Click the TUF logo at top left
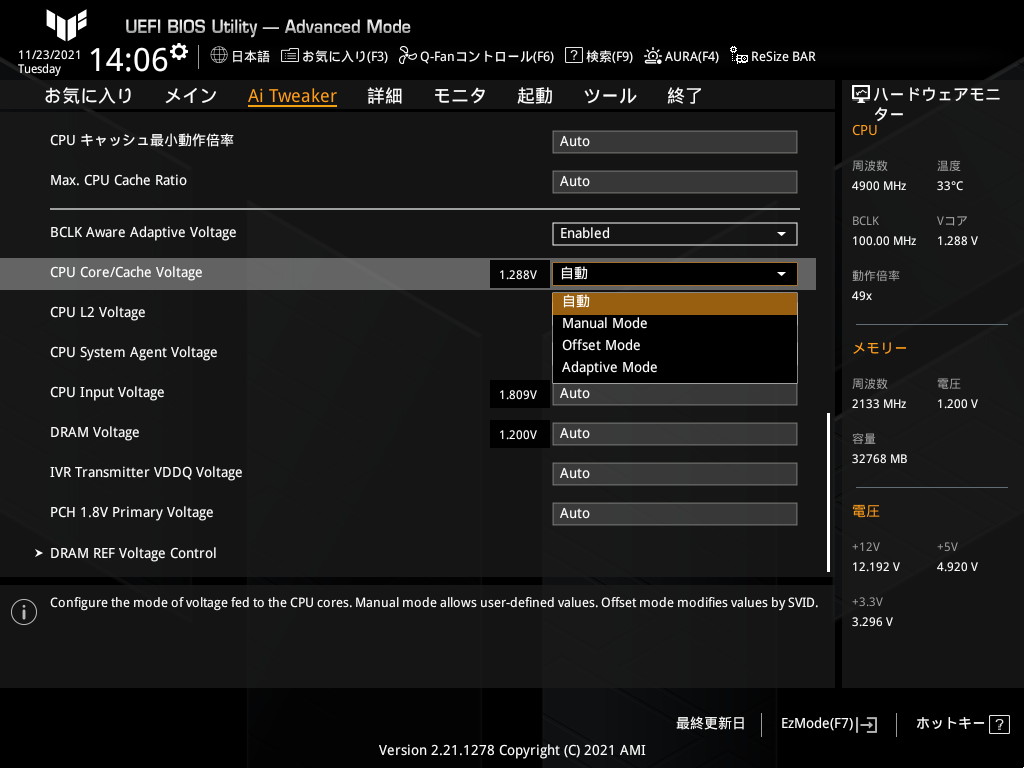The width and height of the screenshot is (1024, 768). click(x=67, y=25)
